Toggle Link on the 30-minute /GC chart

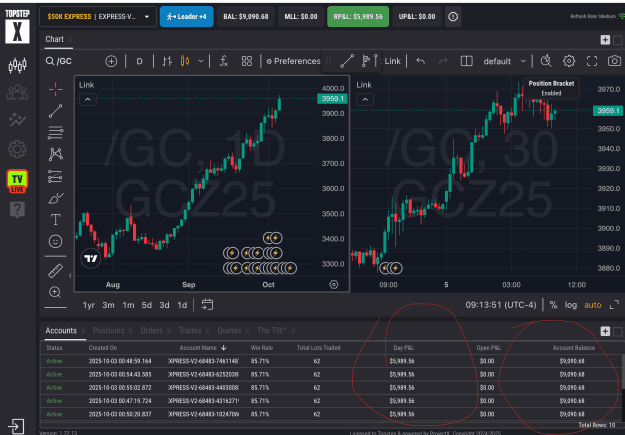[x=364, y=85]
